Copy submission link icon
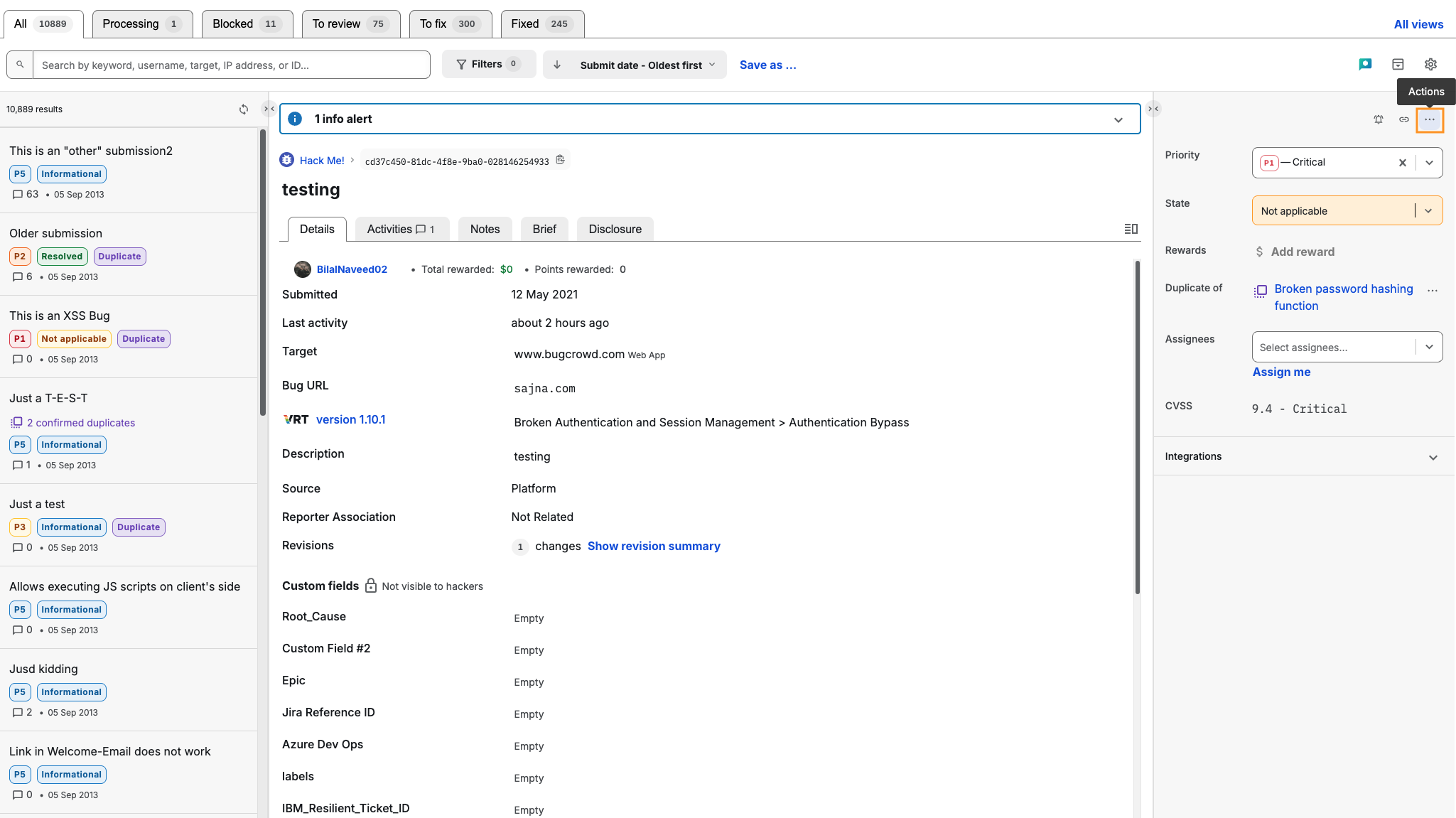The image size is (1456, 818). point(1404,119)
